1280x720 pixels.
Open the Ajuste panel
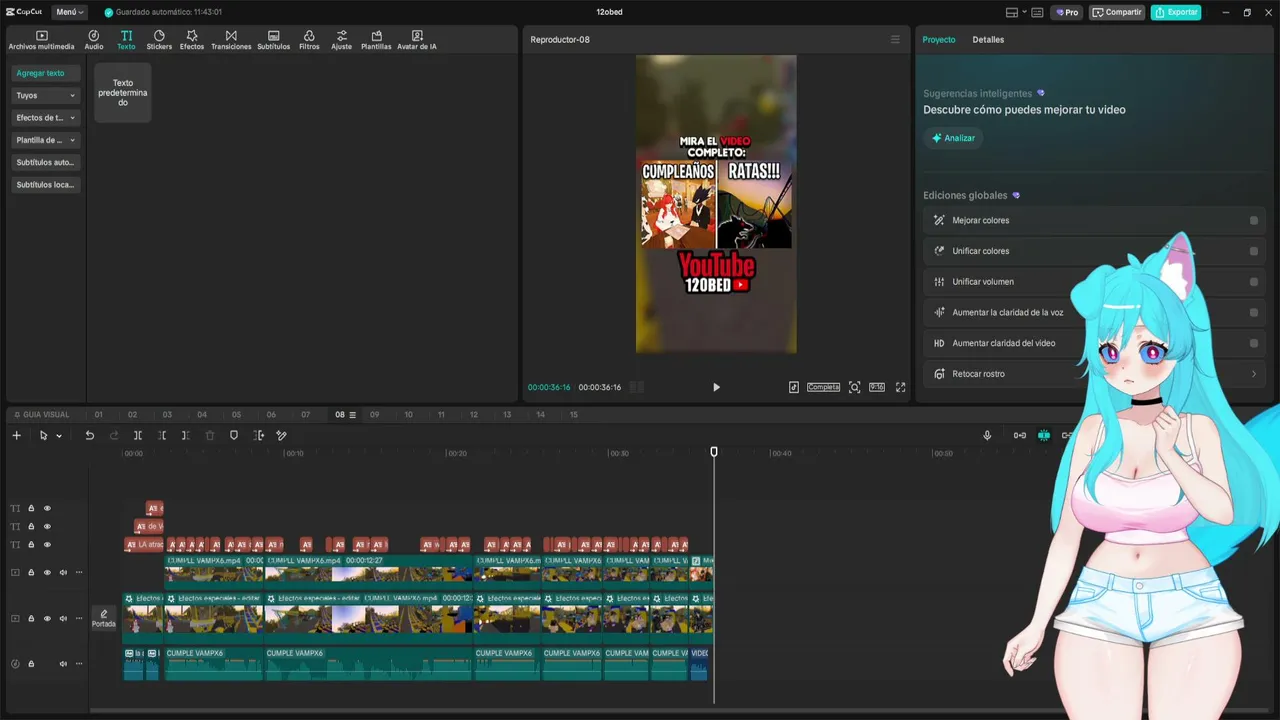[342, 40]
